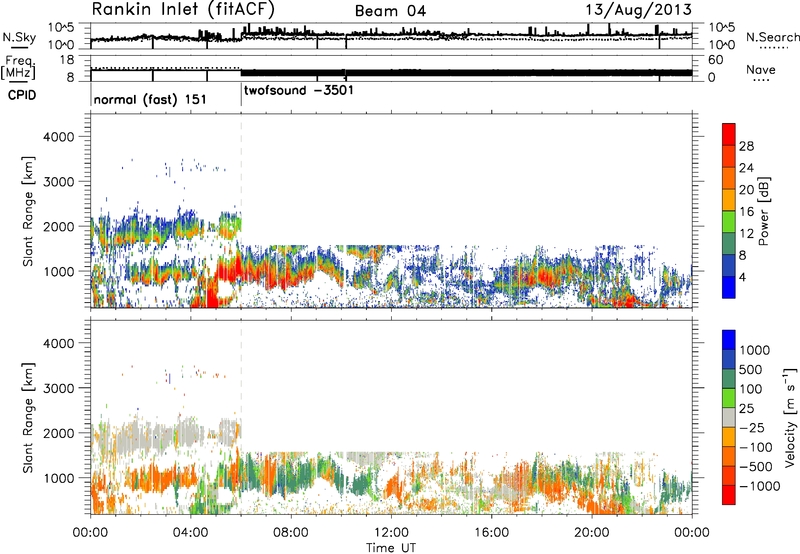
Task: Click the "3000" range tick in the power panel
Action: click(59, 182)
